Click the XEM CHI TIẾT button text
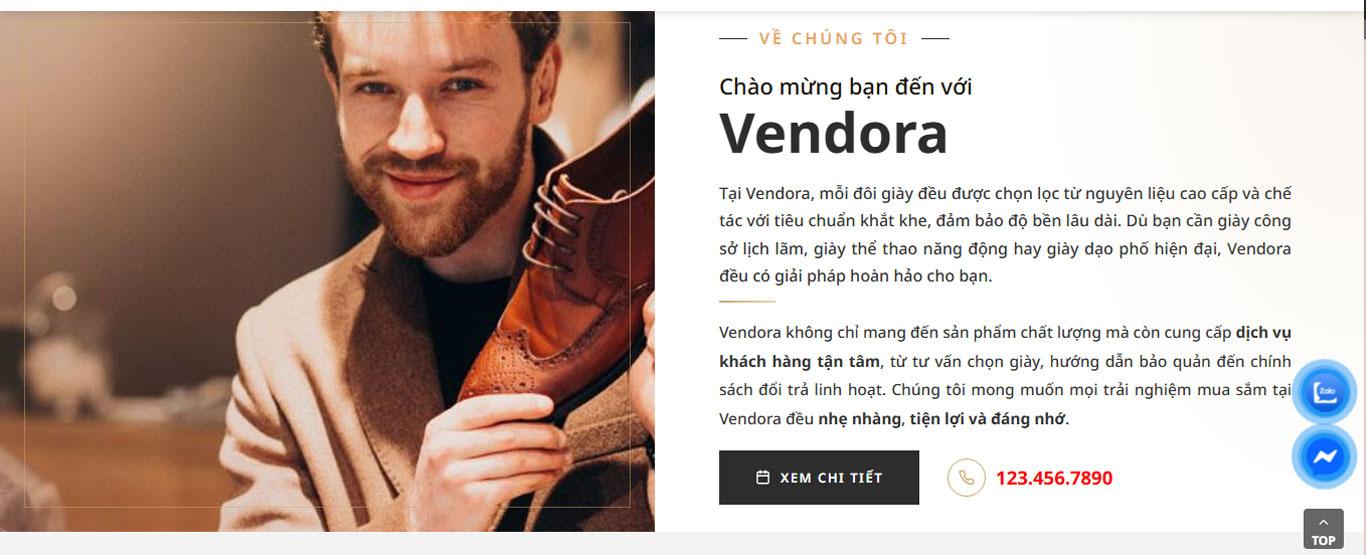Screen dimensions: 1366x555 (x=831, y=478)
